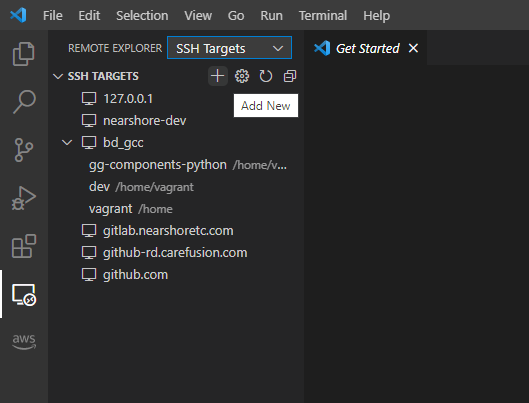The image size is (529, 403).
Task: Open the Search view in activity bar
Action: [24, 102]
